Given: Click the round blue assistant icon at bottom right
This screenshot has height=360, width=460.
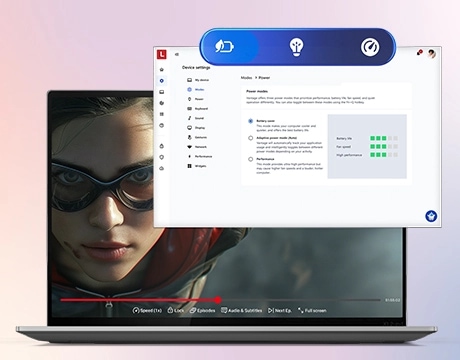Looking at the screenshot, I should 431,216.
